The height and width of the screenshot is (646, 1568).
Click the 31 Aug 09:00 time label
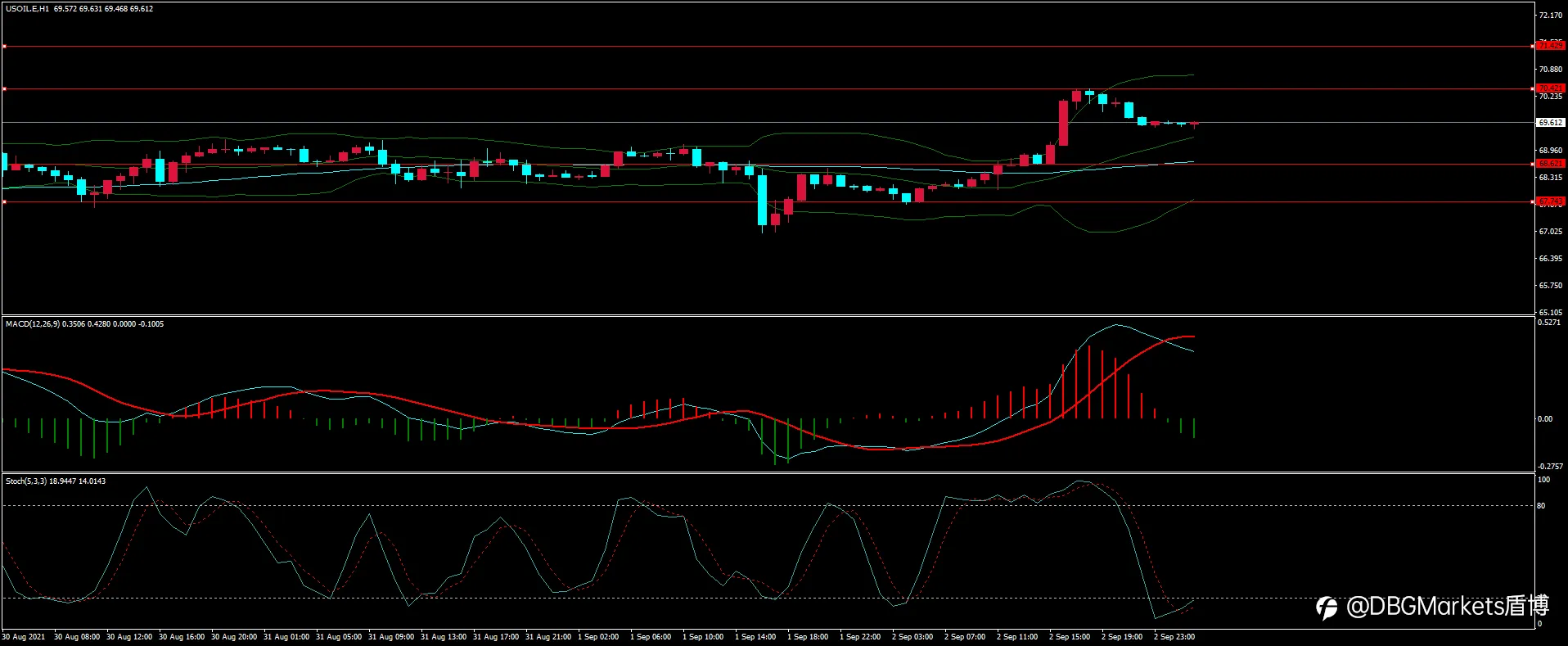point(391,637)
